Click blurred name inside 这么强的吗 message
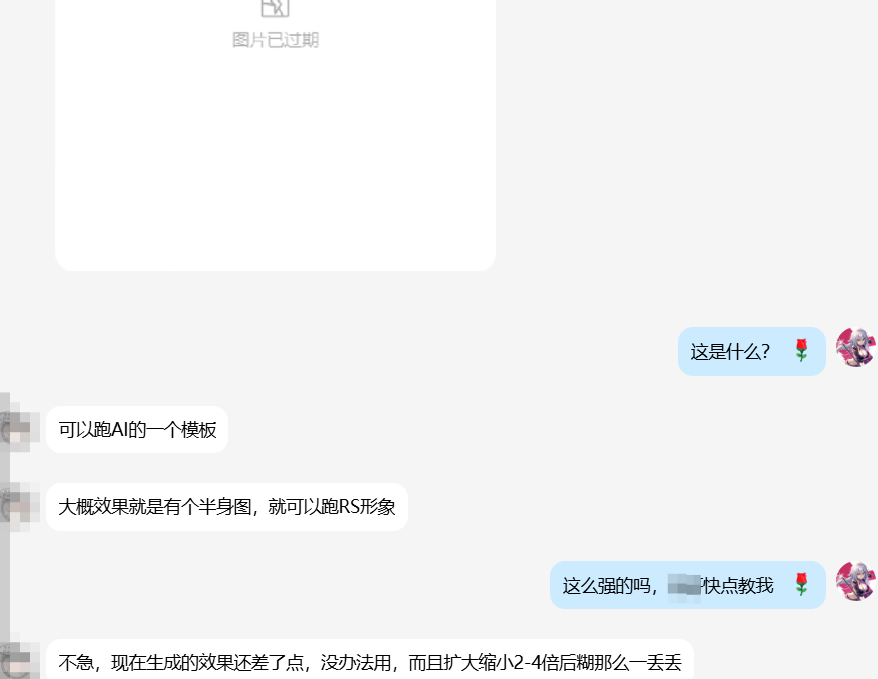Image resolution: width=878 pixels, height=679 pixels. coord(684,586)
